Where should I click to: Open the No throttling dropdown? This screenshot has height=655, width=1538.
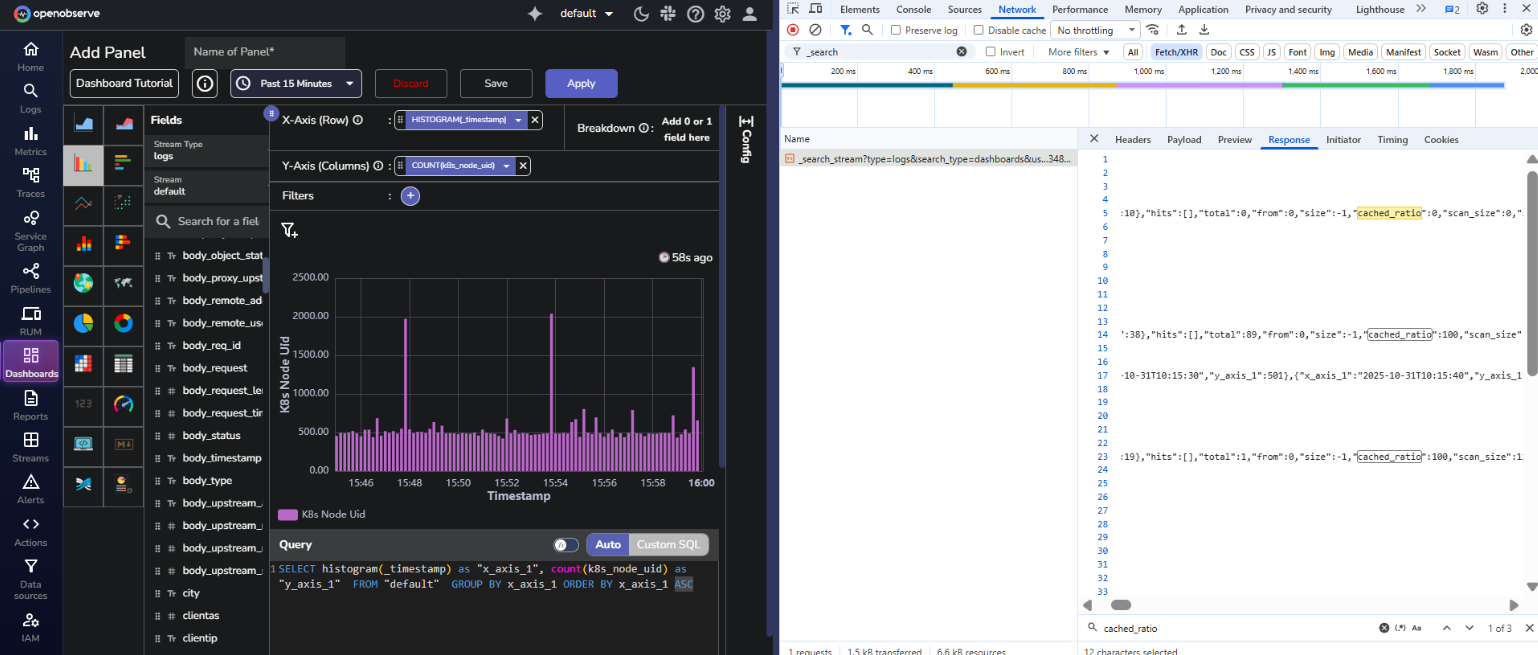1094,30
